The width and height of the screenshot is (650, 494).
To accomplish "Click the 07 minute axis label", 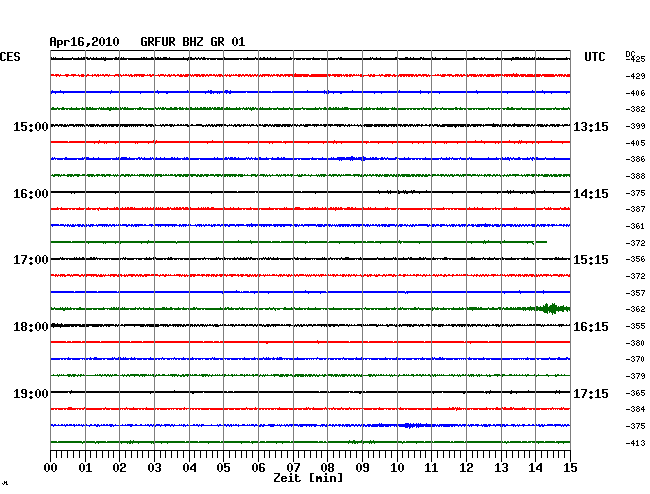I will click(293, 468).
